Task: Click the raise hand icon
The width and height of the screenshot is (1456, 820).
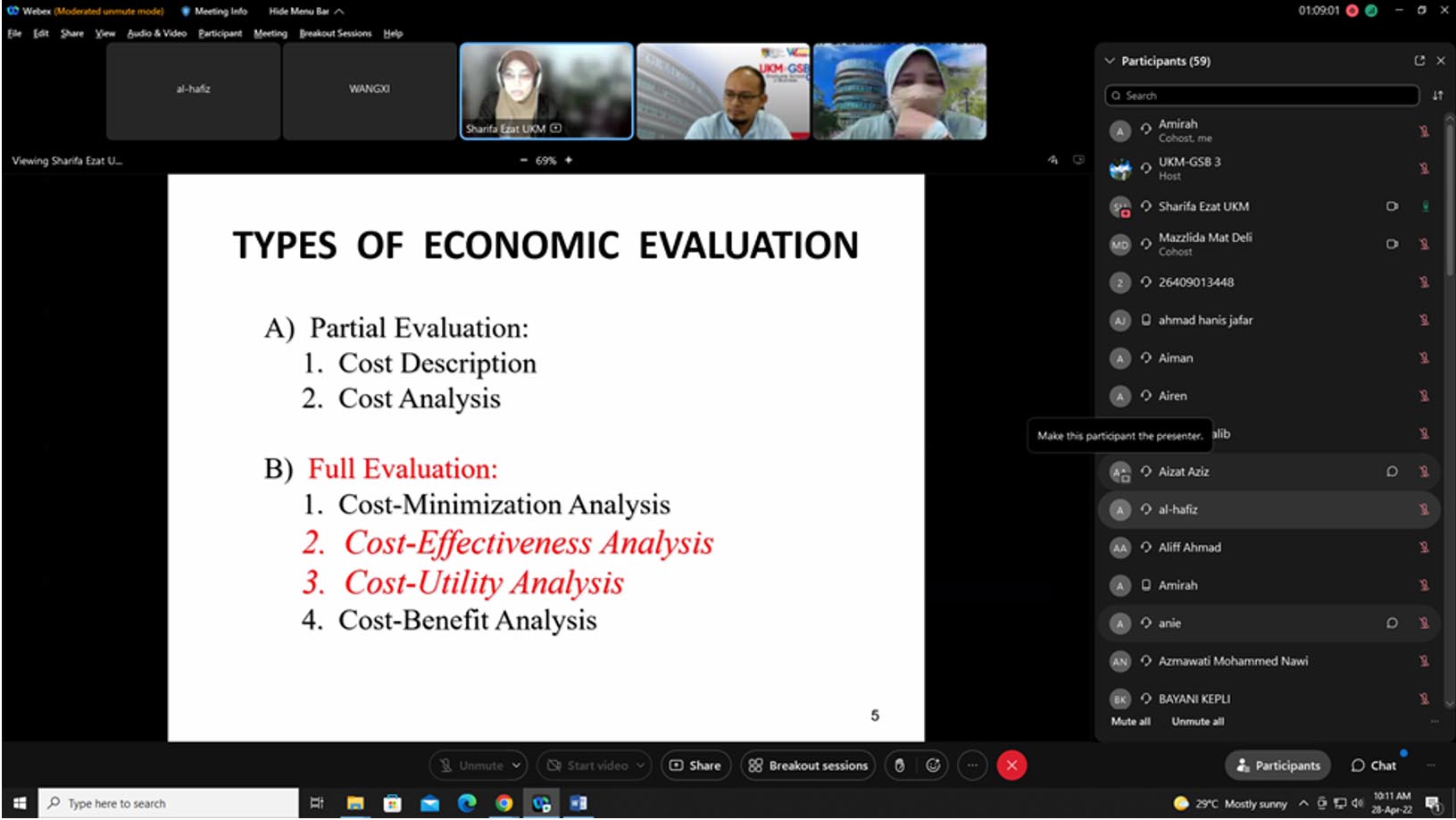Action: (900, 766)
